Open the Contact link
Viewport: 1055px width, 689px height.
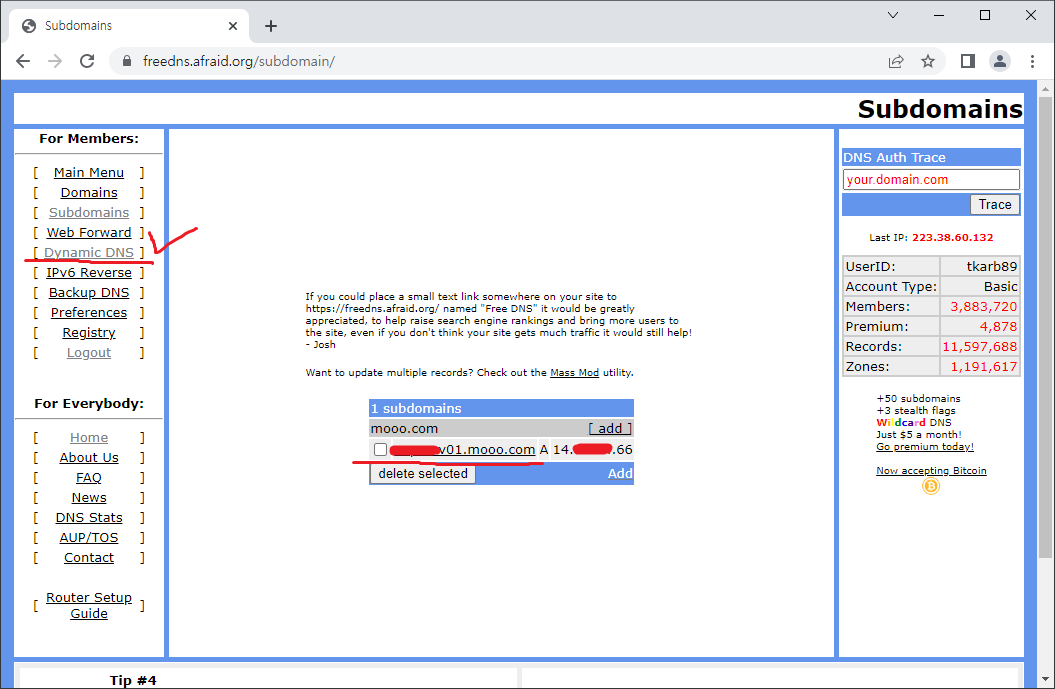pyautogui.click(x=89, y=558)
